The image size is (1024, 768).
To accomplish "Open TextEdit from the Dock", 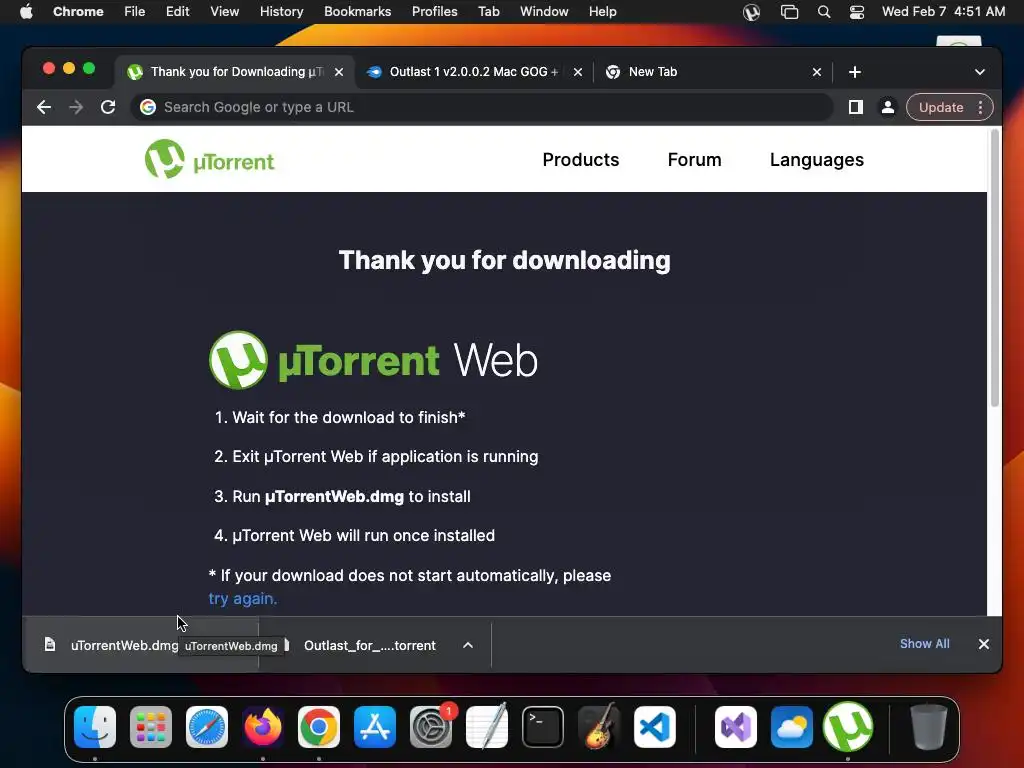I will (487, 726).
